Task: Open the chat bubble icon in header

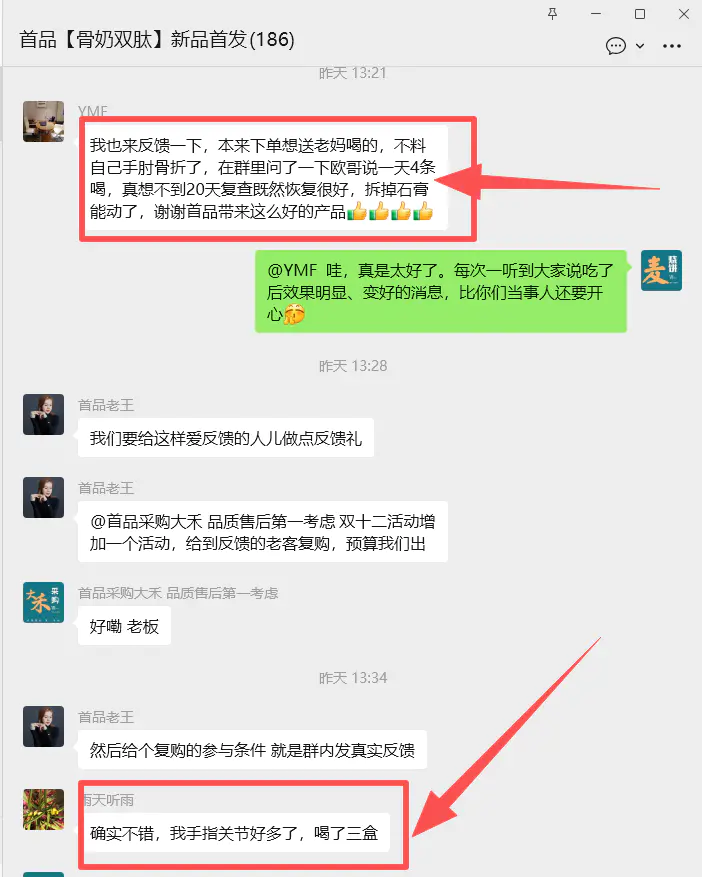Action: [x=616, y=46]
